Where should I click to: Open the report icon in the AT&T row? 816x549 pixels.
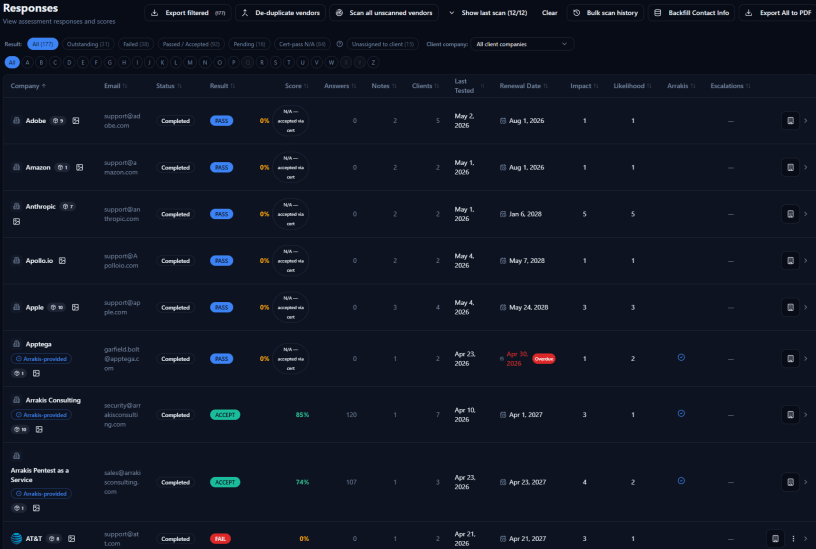775,539
